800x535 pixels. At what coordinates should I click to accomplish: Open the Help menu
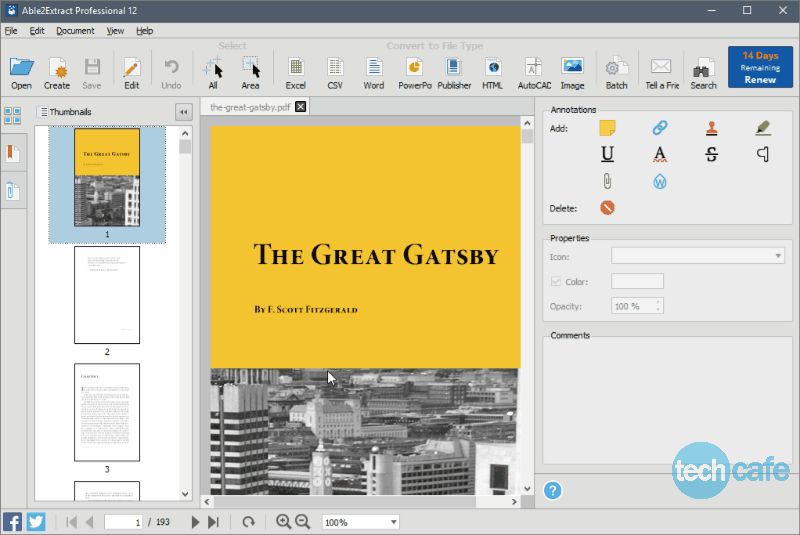click(x=144, y=31)
